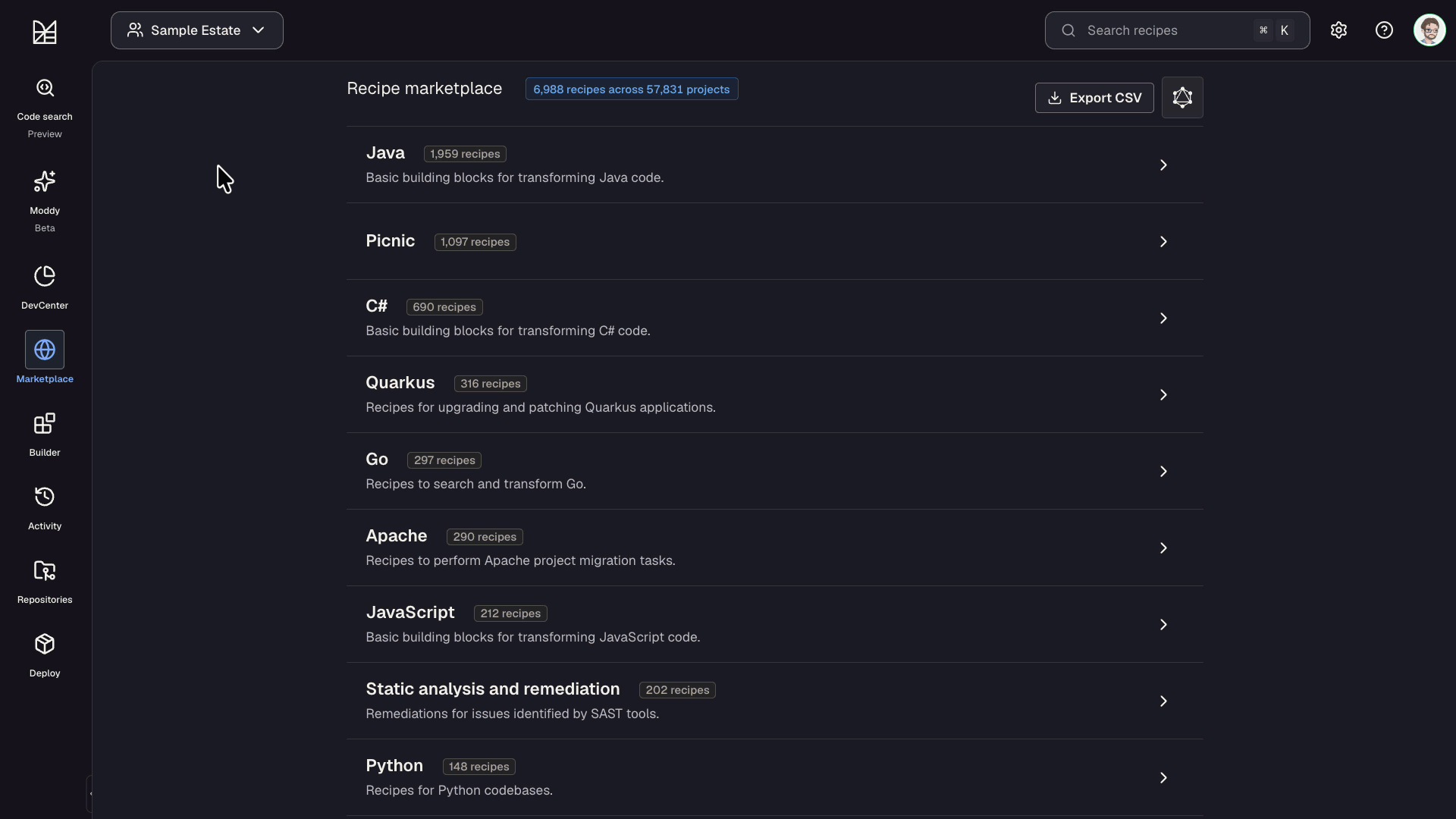
Task: Expand JavaScript category chevron
Action: point(1163,625)
